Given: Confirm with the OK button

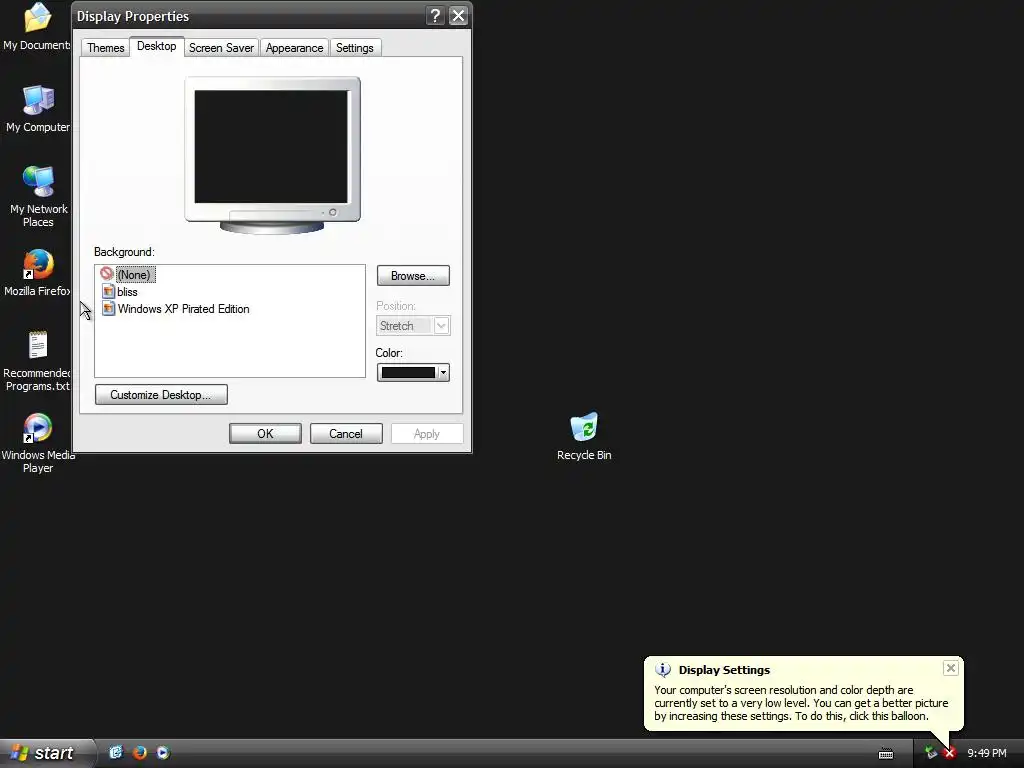Looking at the screenshot, I should pyautogui.click(x=265, y=434).
